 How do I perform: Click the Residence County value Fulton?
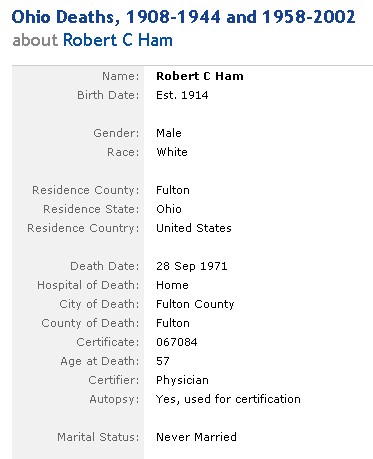click(x=173, y=190)
